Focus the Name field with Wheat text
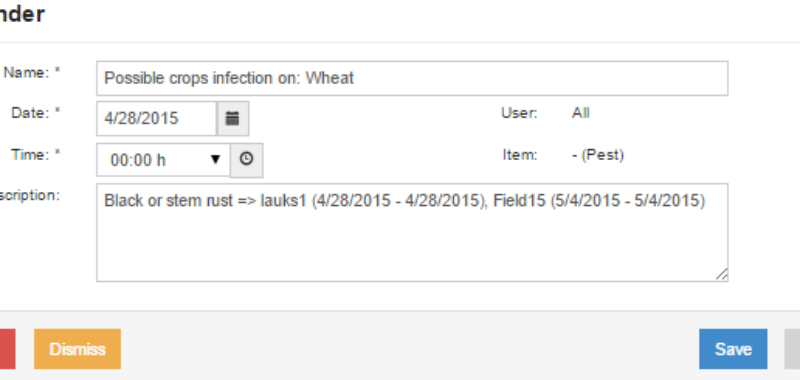 (412, 78)
